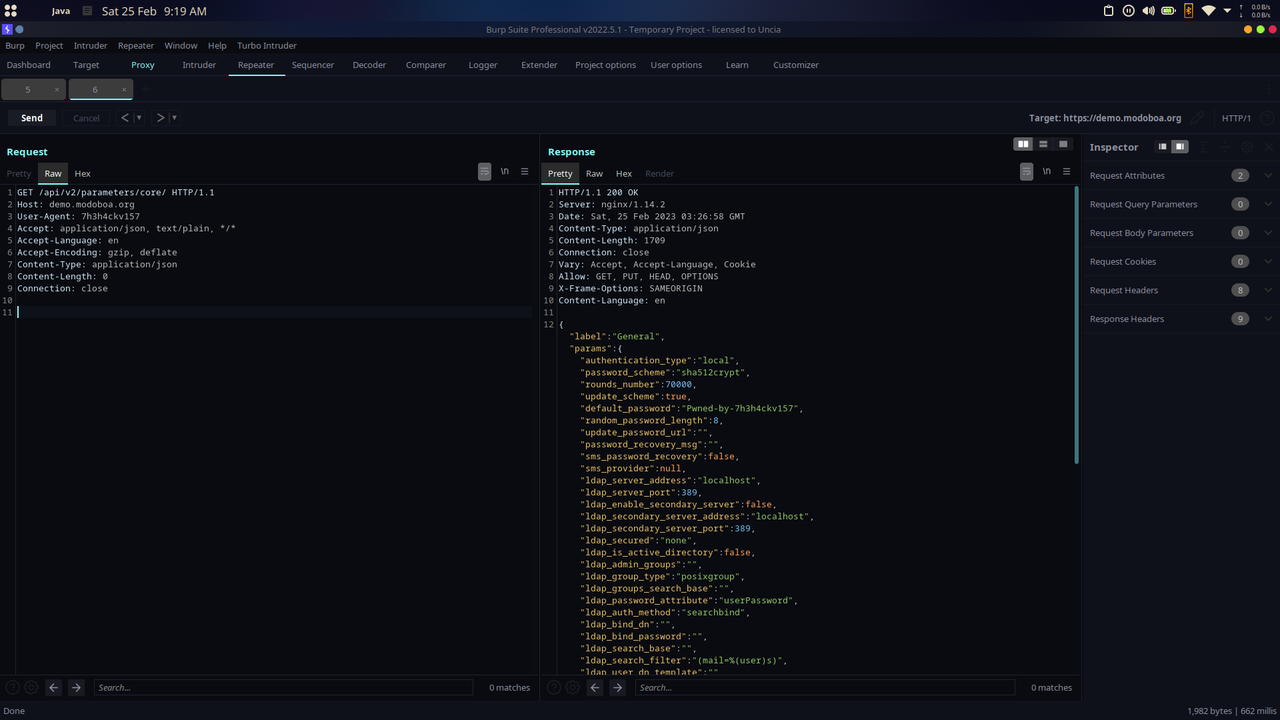1280x720 pixels.
Task: Send the request
Action: (32, 118)
